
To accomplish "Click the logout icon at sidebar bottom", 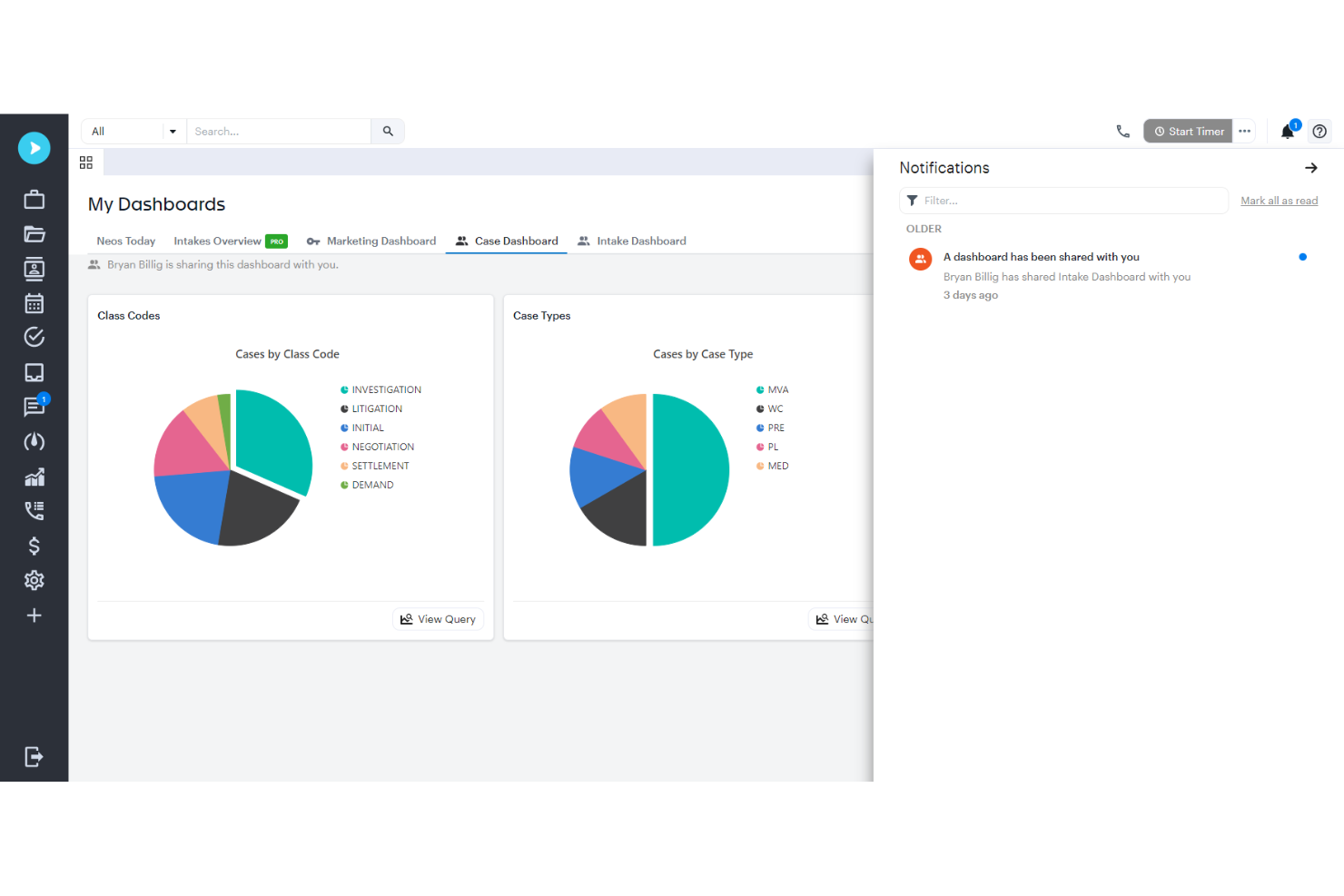I will [35, 757].
